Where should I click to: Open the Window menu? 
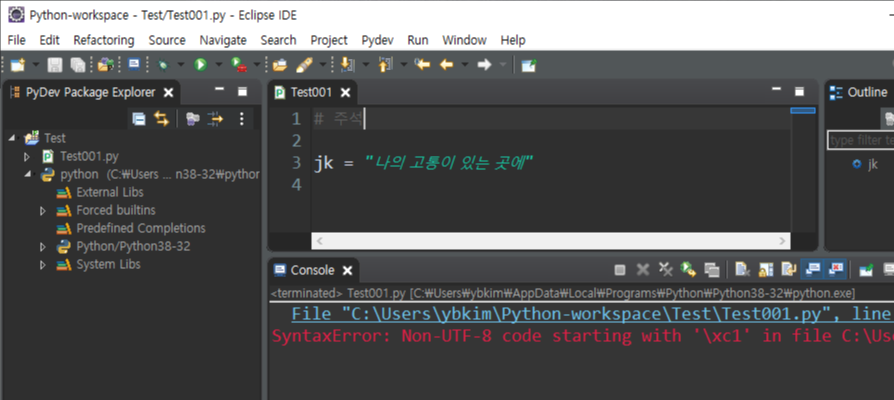(464, 40)
